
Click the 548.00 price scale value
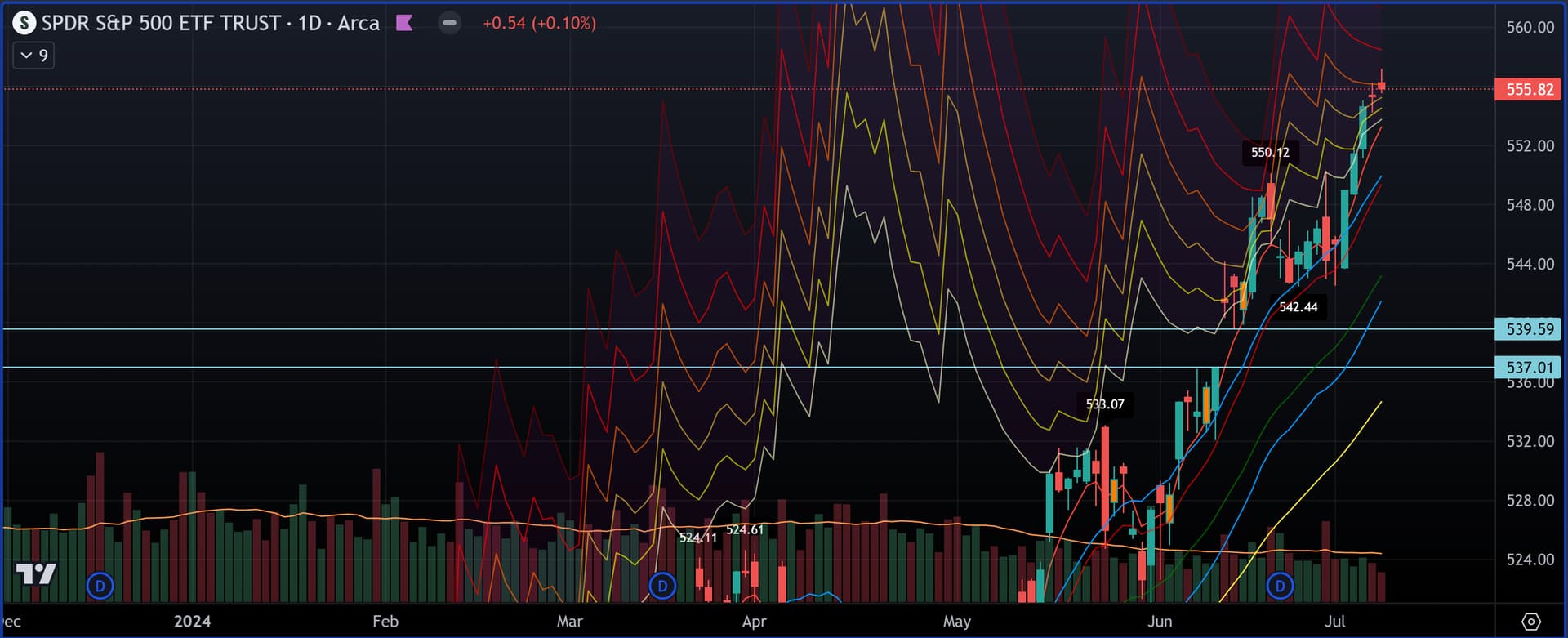tap(1530, 205)
